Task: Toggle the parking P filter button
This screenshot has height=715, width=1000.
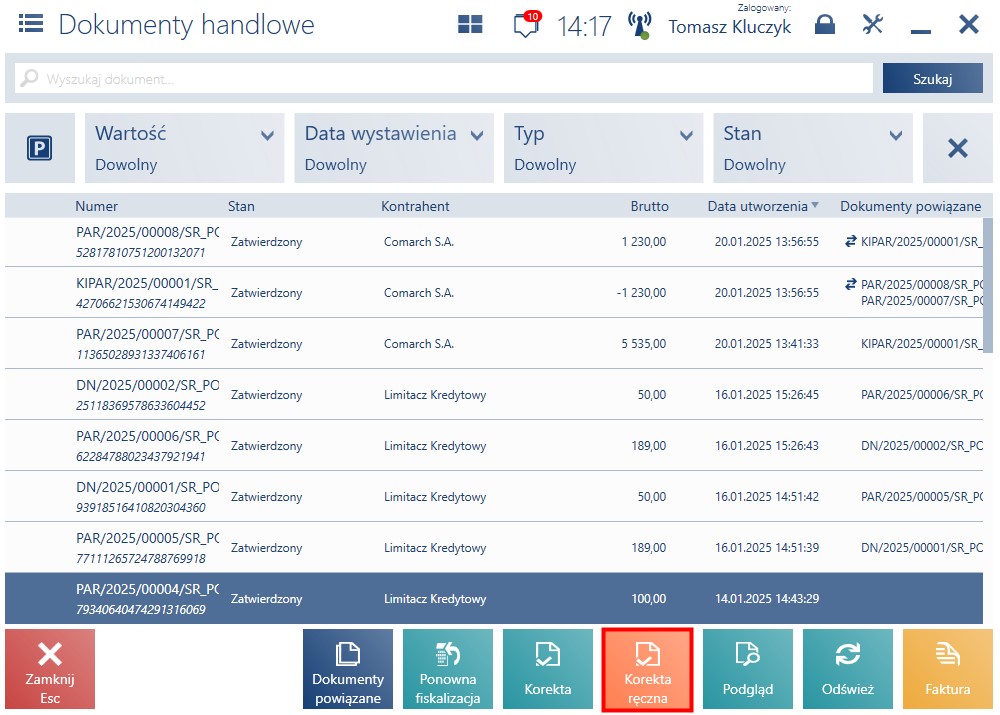Action: (x=40, y=148)
